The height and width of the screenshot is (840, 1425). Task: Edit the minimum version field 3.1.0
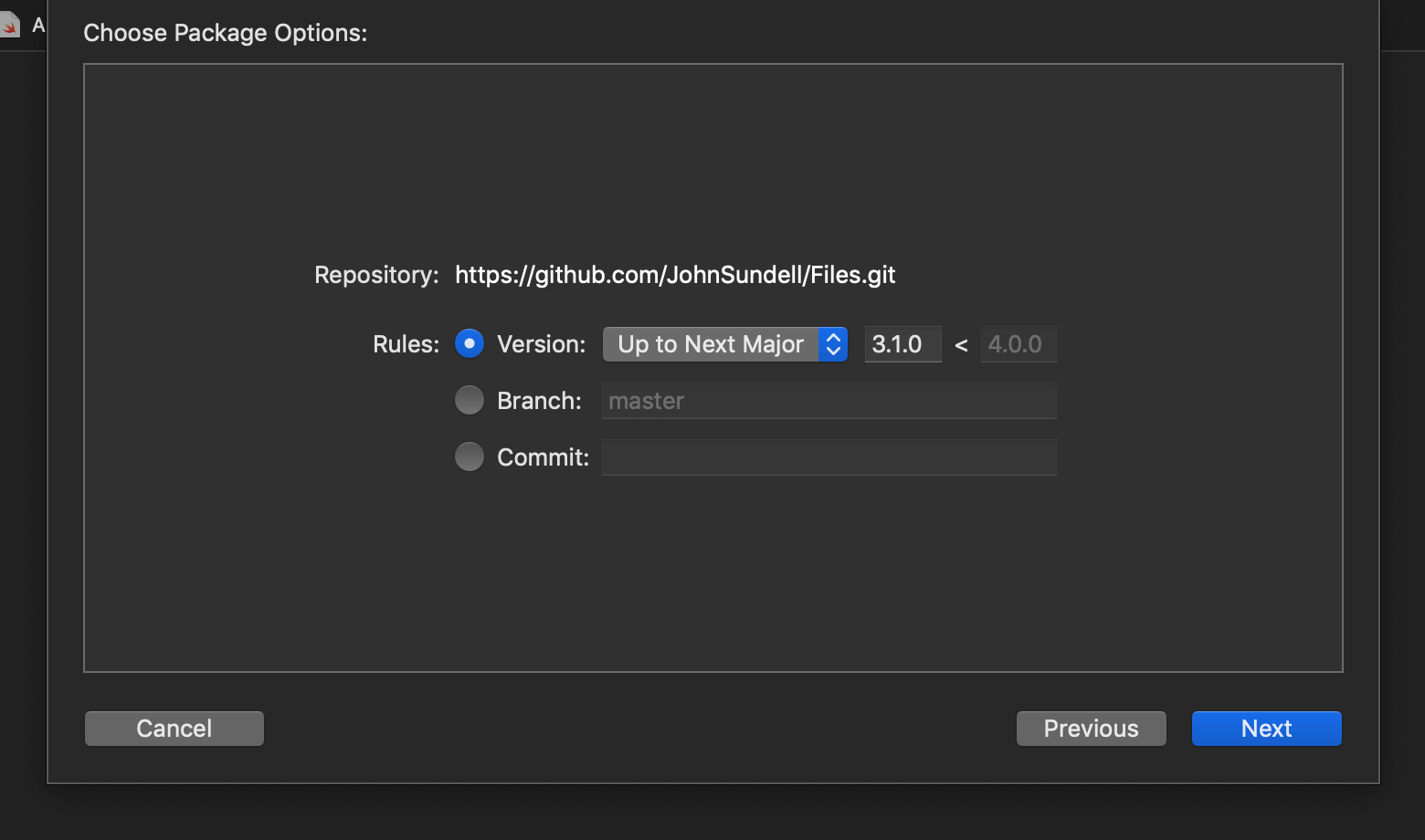pos(902,344)
